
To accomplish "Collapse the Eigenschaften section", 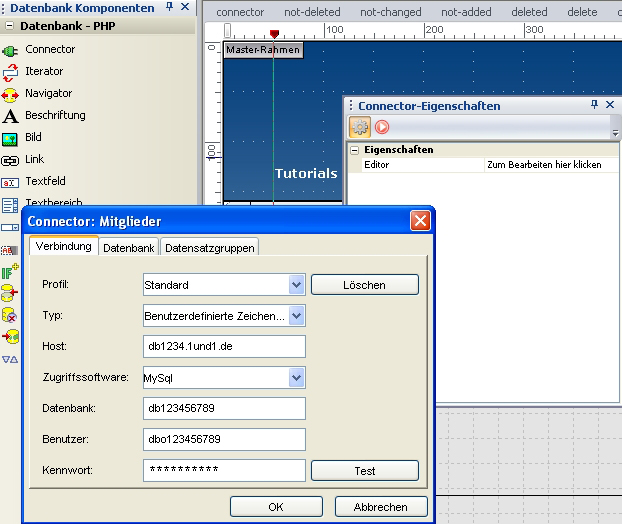I will (354, 150).
